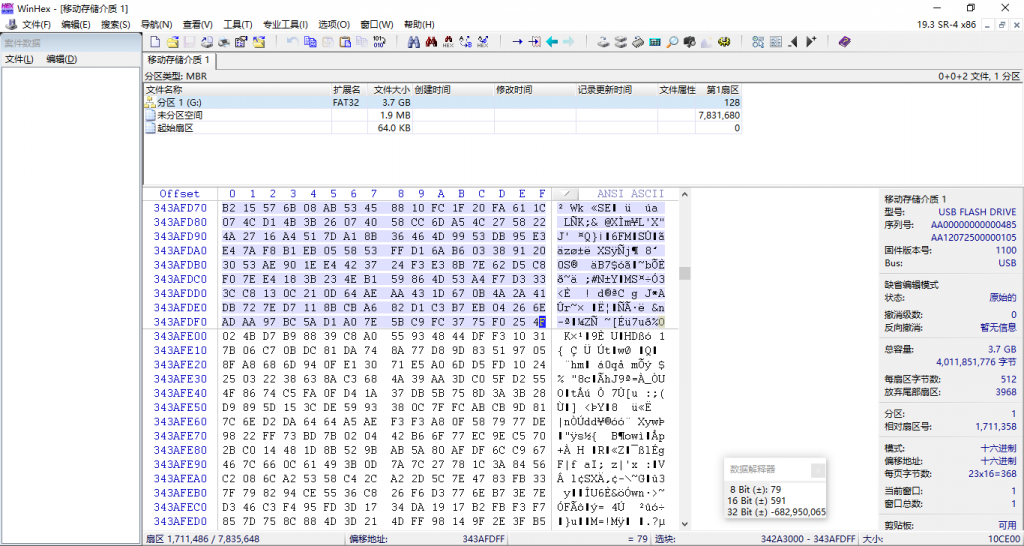The image size is (1024, 546).
Task: Click the Open RAM icon
Action: tap(637, 42)
